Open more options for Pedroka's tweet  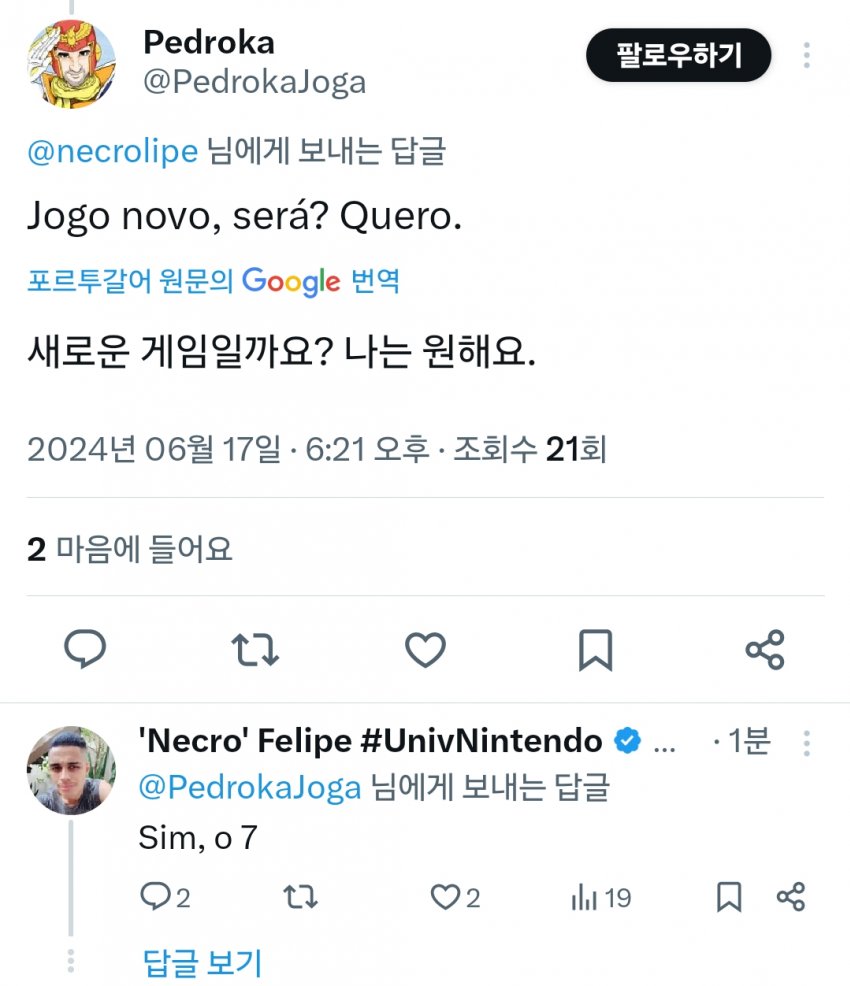(x=807, y=56)
